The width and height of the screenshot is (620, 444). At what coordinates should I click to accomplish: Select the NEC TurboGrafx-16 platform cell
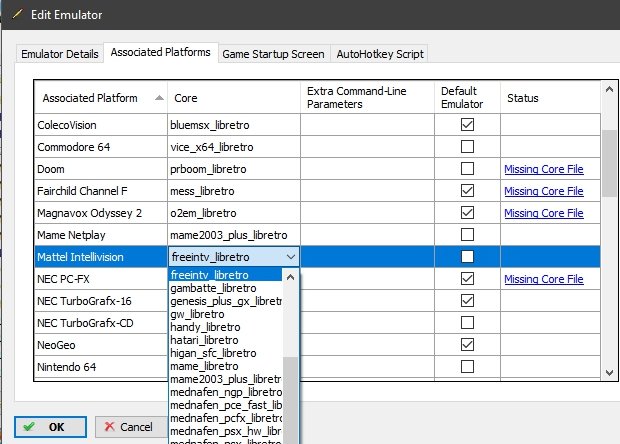tap(101, 301)
